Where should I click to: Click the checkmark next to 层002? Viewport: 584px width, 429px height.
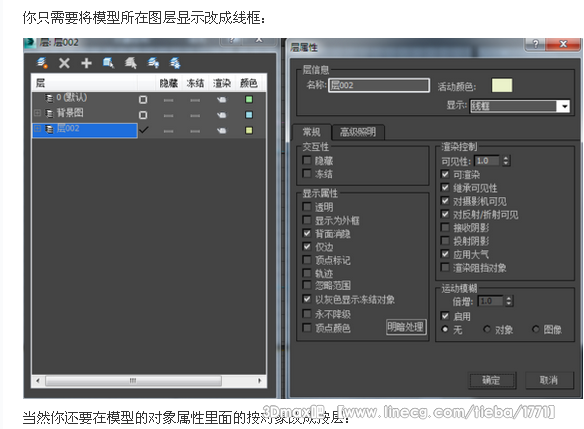[x=143, y=130]
